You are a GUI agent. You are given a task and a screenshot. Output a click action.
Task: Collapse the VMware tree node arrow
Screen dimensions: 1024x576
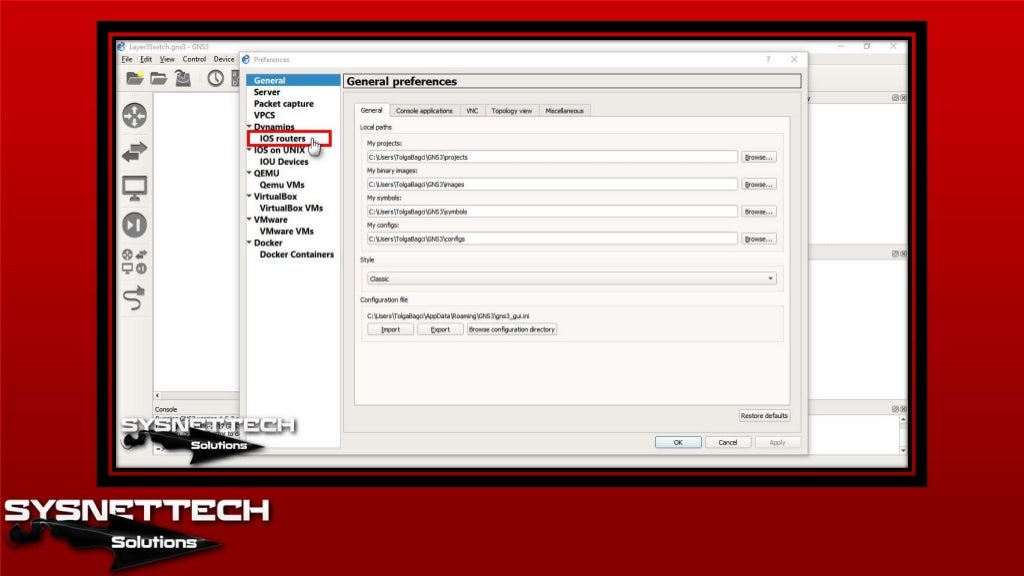coord(249,219)
